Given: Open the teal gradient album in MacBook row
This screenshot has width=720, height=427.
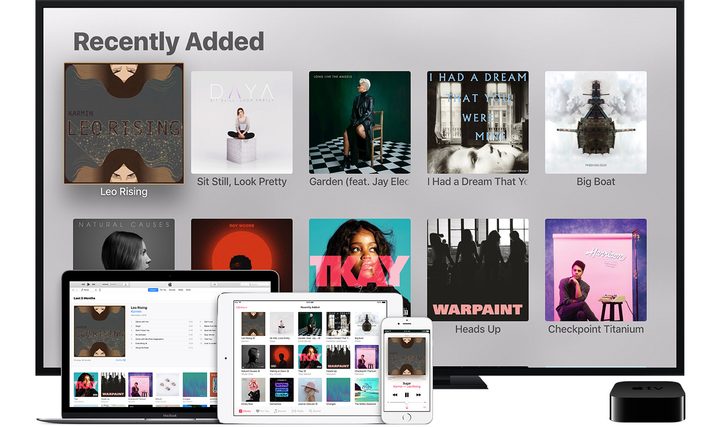Looking at the screenshot, I should [195, 384].
